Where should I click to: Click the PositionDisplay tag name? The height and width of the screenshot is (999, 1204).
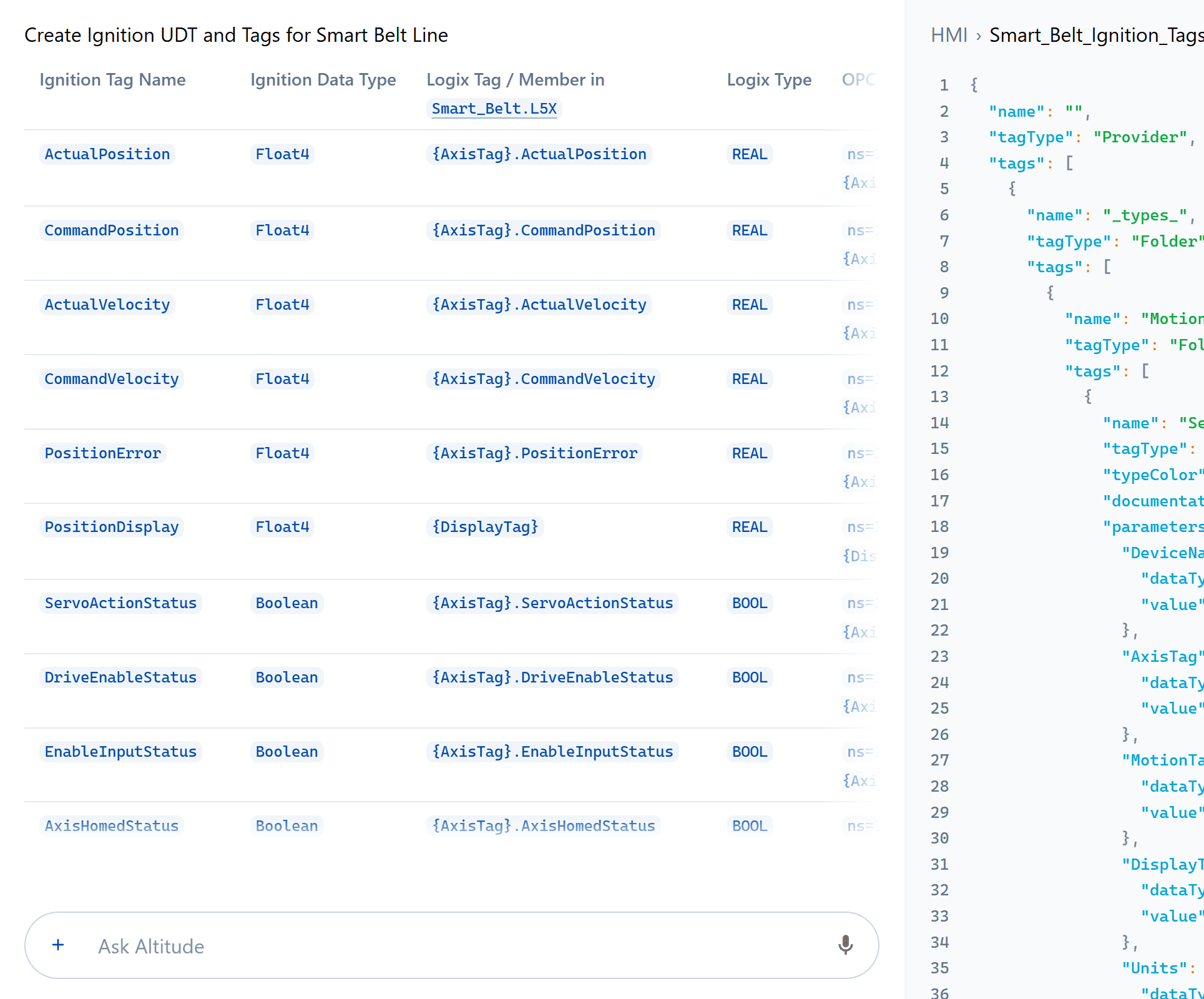(112, 527)
